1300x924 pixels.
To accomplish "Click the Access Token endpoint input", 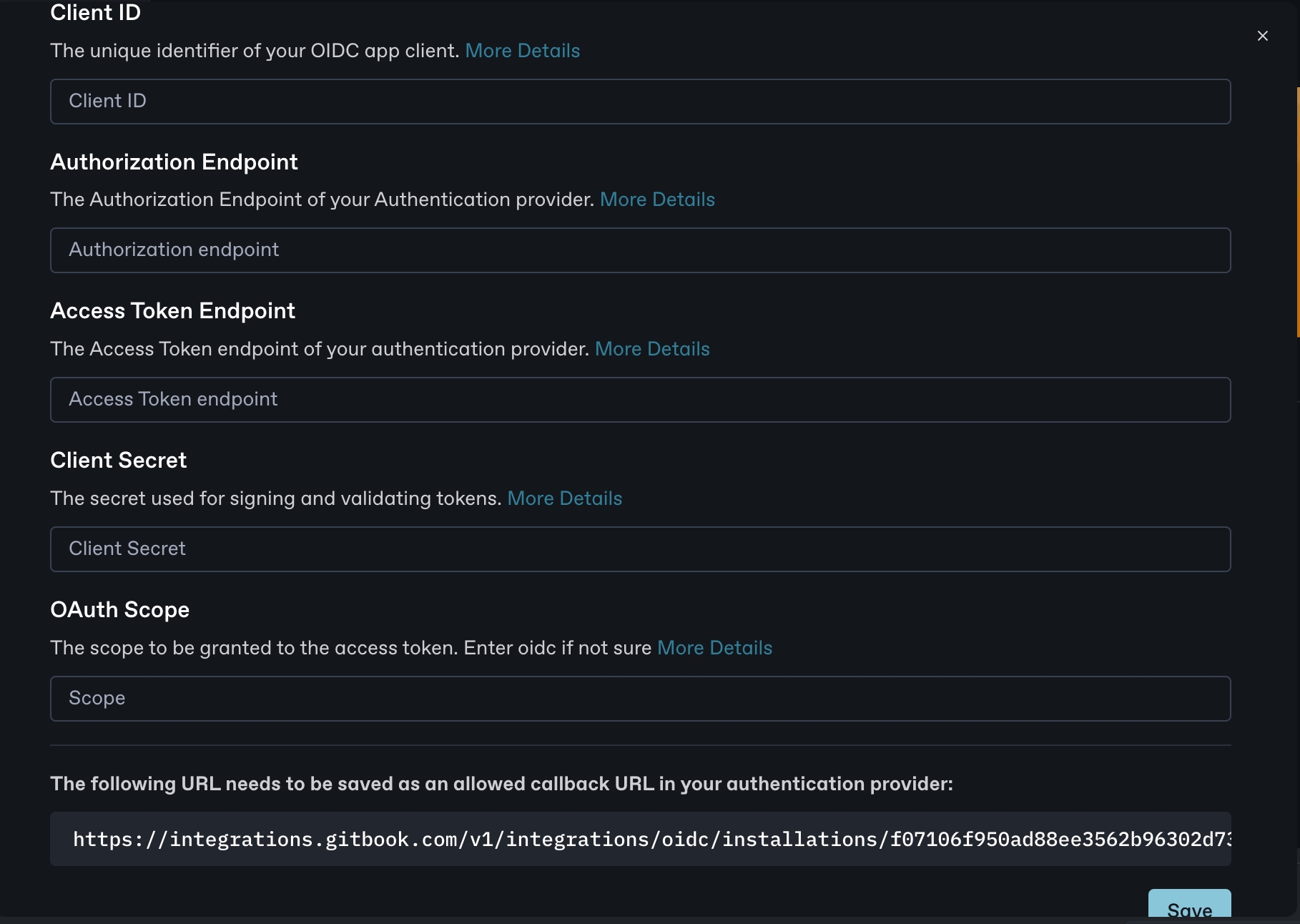I will tap(640, 400).
